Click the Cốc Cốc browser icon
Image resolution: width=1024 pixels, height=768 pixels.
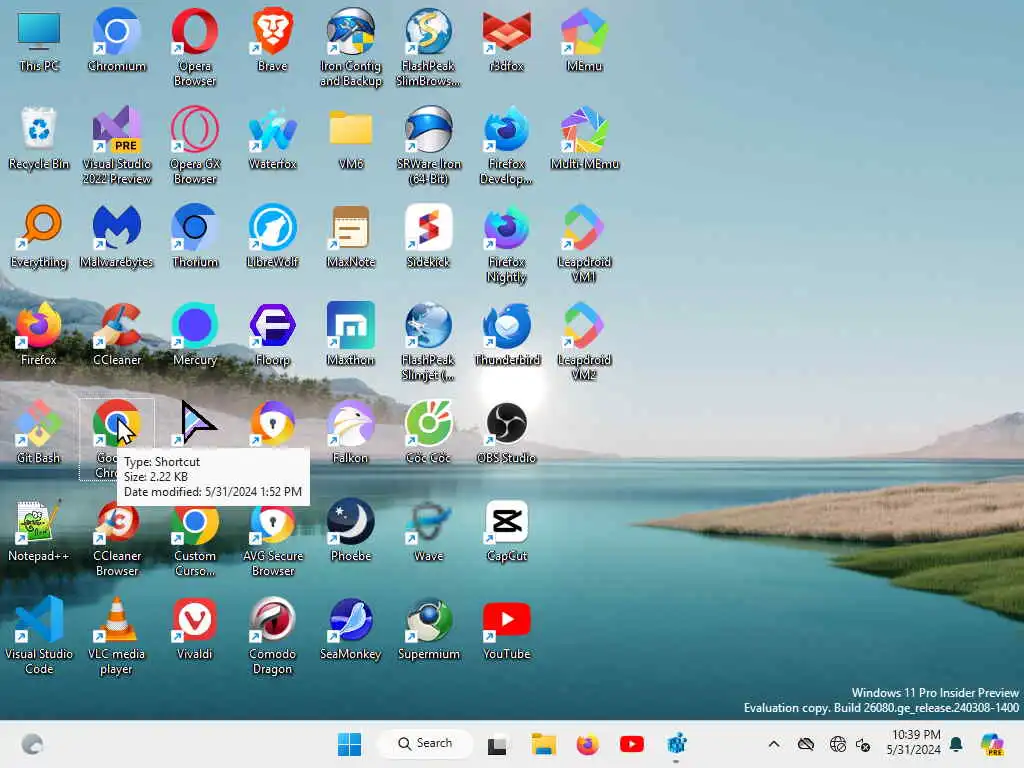coord(428,431)
